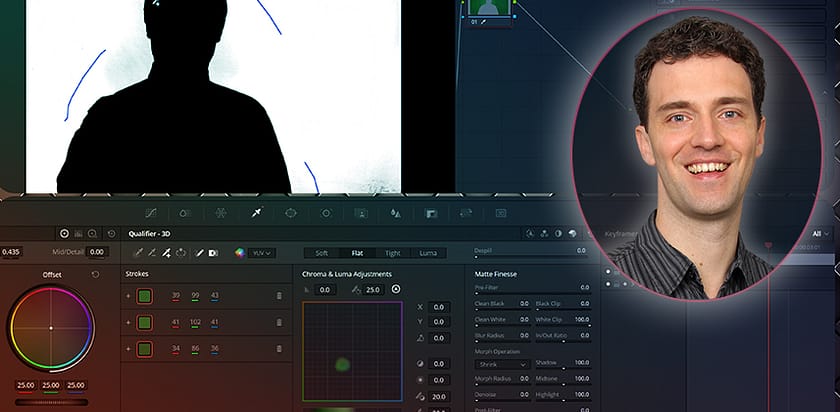The image size is (840, 412).
Task: Switch primaries to color bars mode icon
Action: (x=79, y=234)
